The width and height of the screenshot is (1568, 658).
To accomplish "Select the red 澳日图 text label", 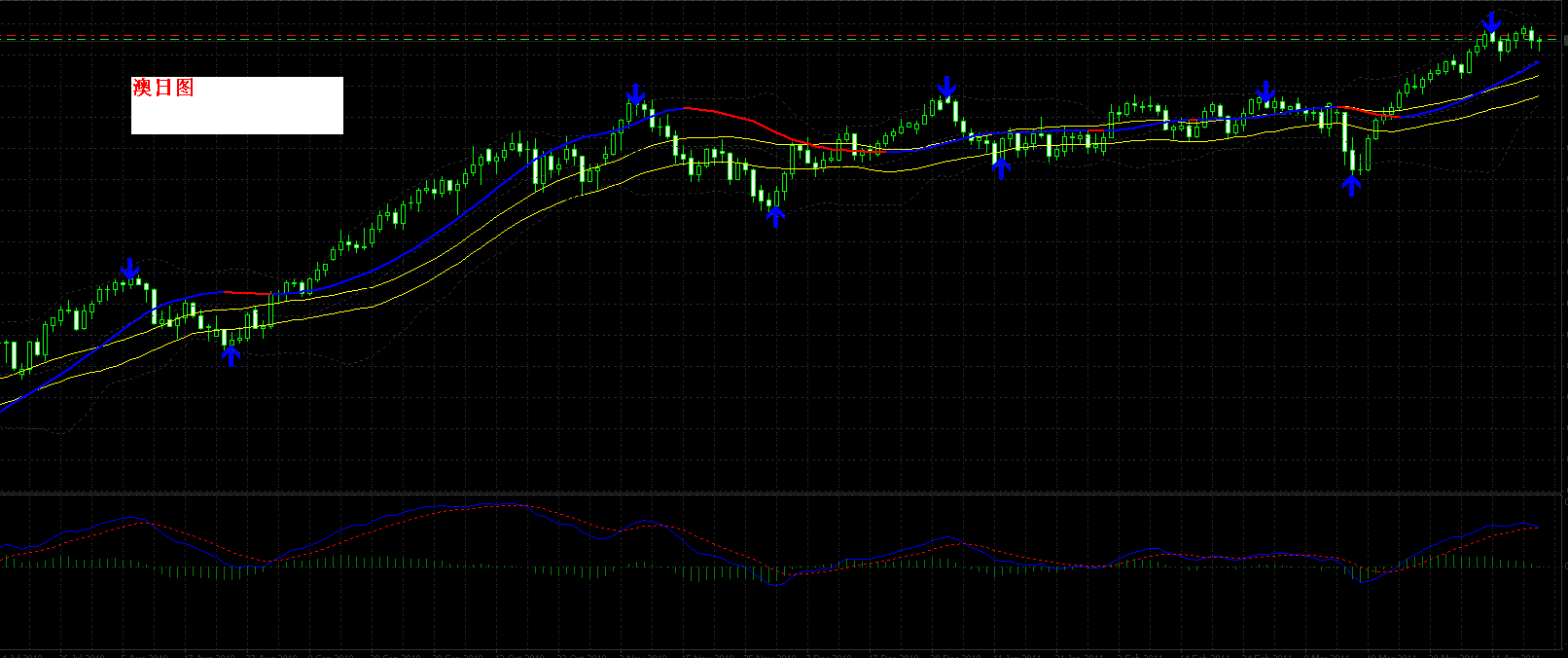I will point(163,88).
